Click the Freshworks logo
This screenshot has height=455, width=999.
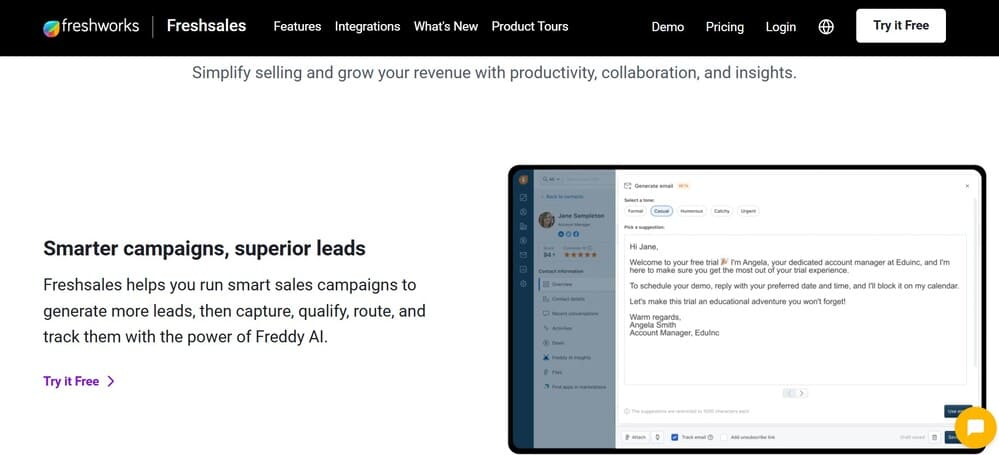[x=90, y=27]
